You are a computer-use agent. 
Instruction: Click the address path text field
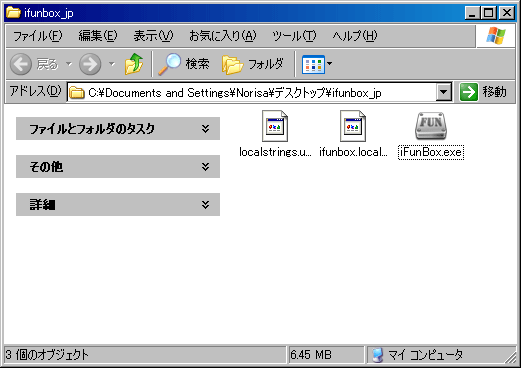[x=251, y=92]
